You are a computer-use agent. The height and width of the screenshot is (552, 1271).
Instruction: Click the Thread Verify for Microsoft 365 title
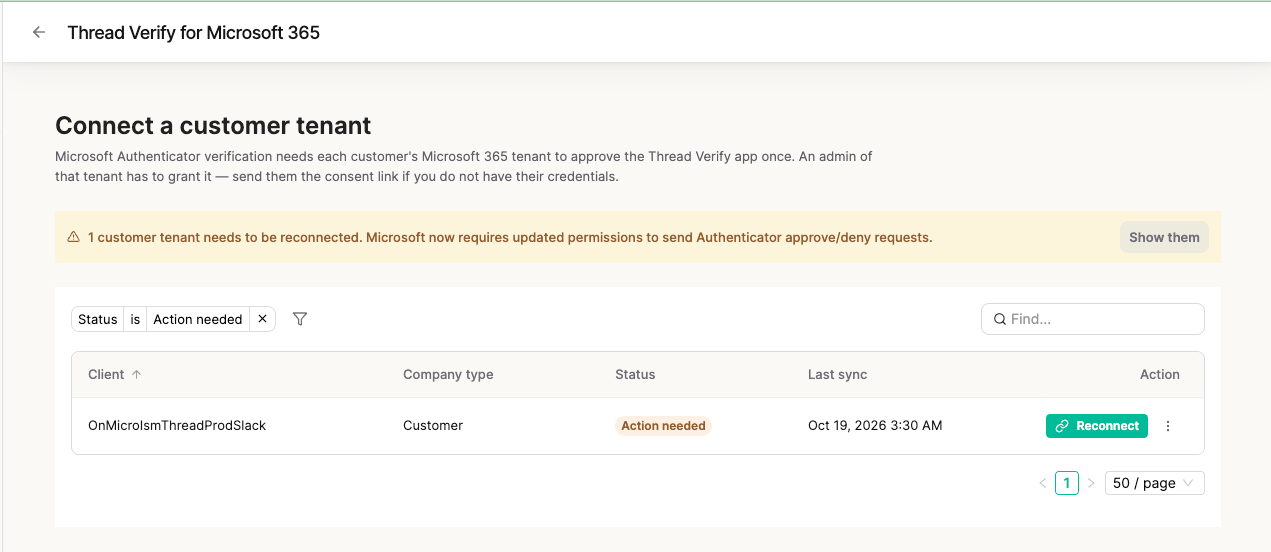click(194, 32)
